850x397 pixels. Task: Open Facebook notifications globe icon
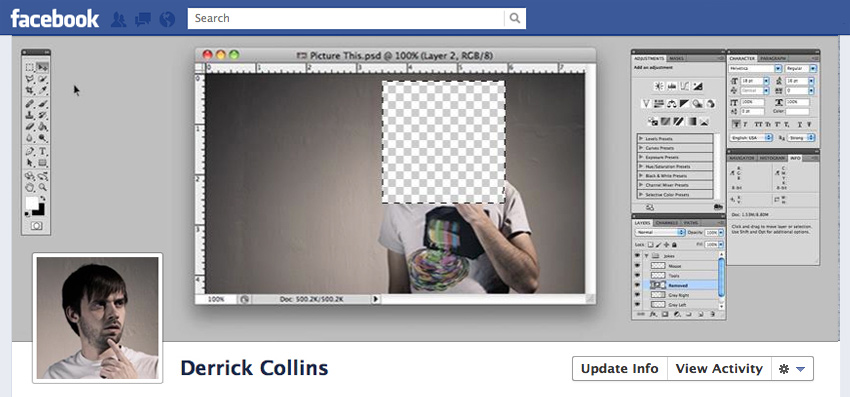point(167,20)
